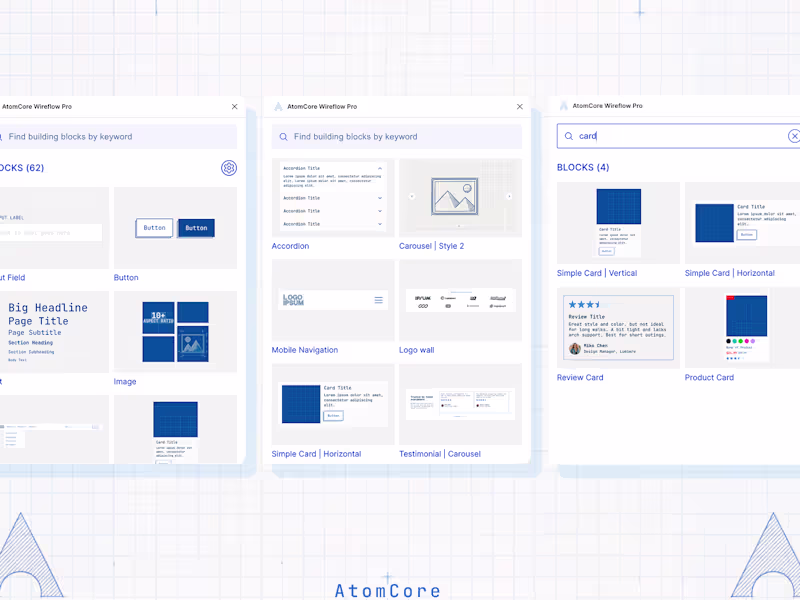The height and width of the screenshot is (600, 800).
Task: Click the search magnifier in right panel
Action: pos(568,136)
